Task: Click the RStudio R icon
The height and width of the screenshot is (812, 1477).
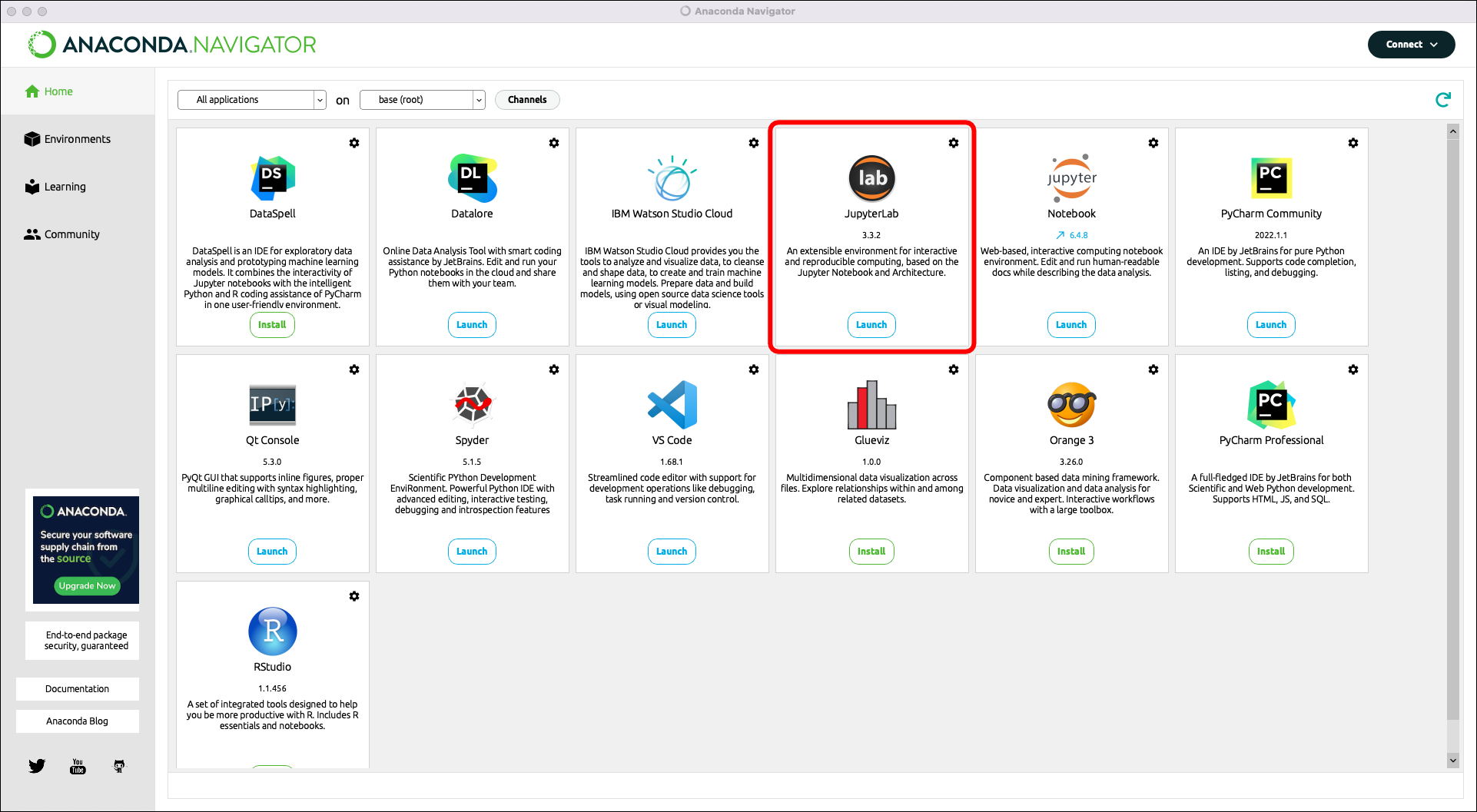Action: (x=273, y=631)
